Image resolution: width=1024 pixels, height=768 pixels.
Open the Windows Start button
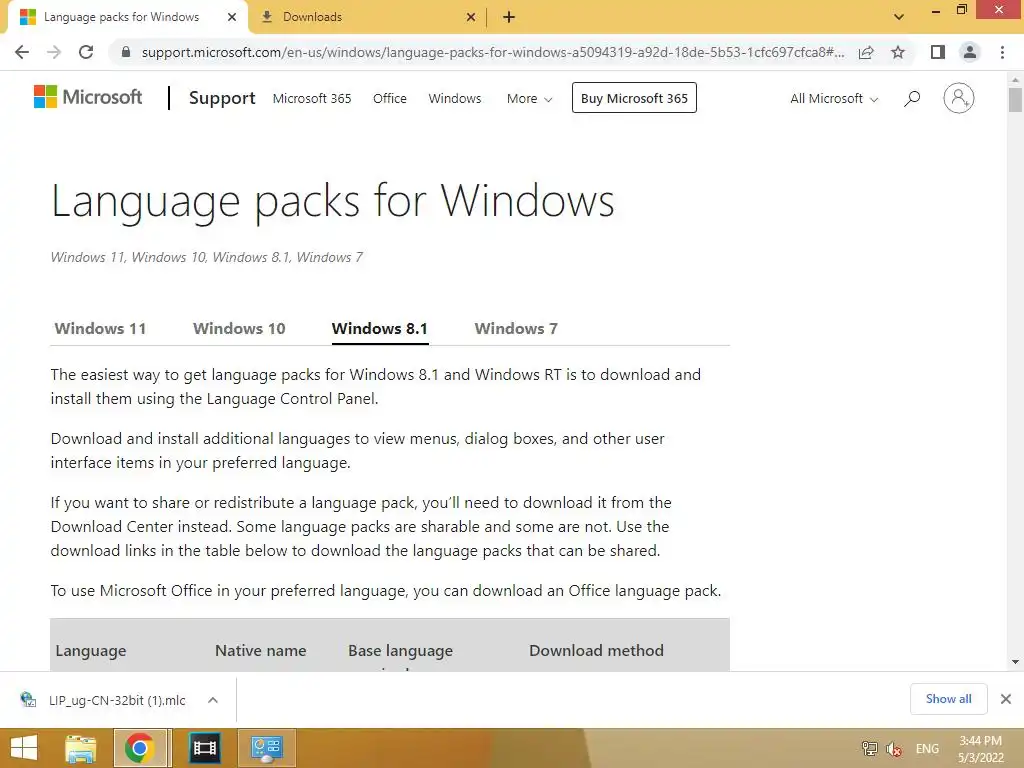(x=24, y=748)
